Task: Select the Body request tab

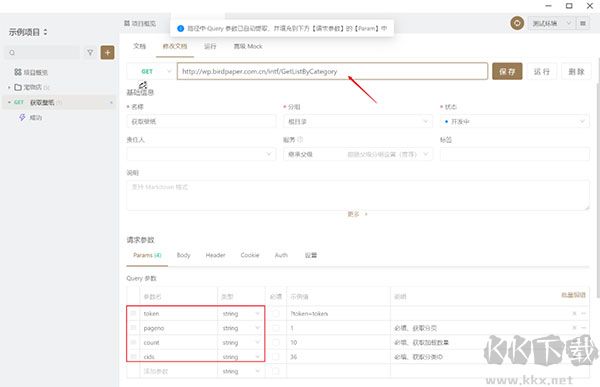Action: pyautogui.click(x=183, y=255)
